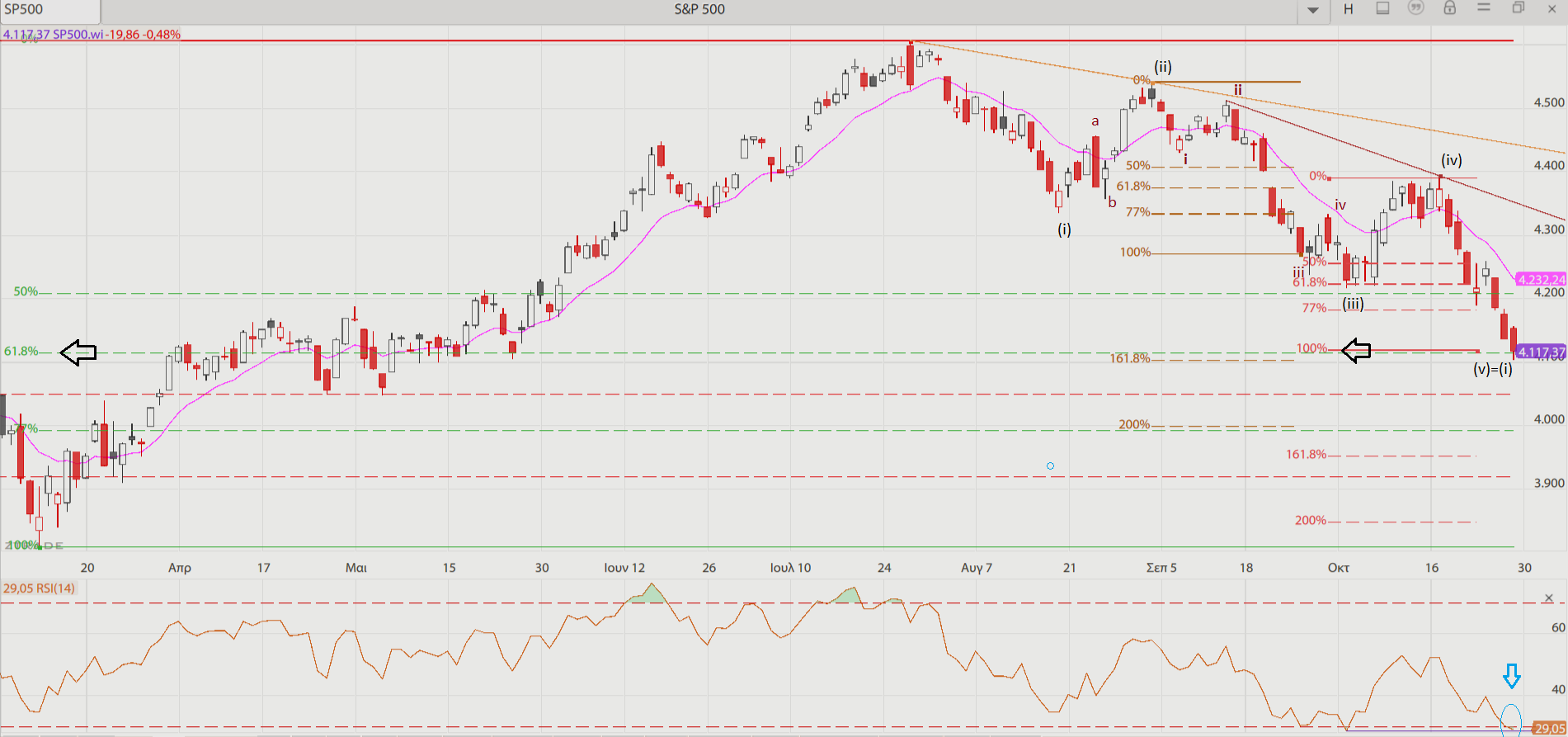Screen dimensions: 1568x737
Task: Click the Μαι date axis label
Action: pos(356,567)
